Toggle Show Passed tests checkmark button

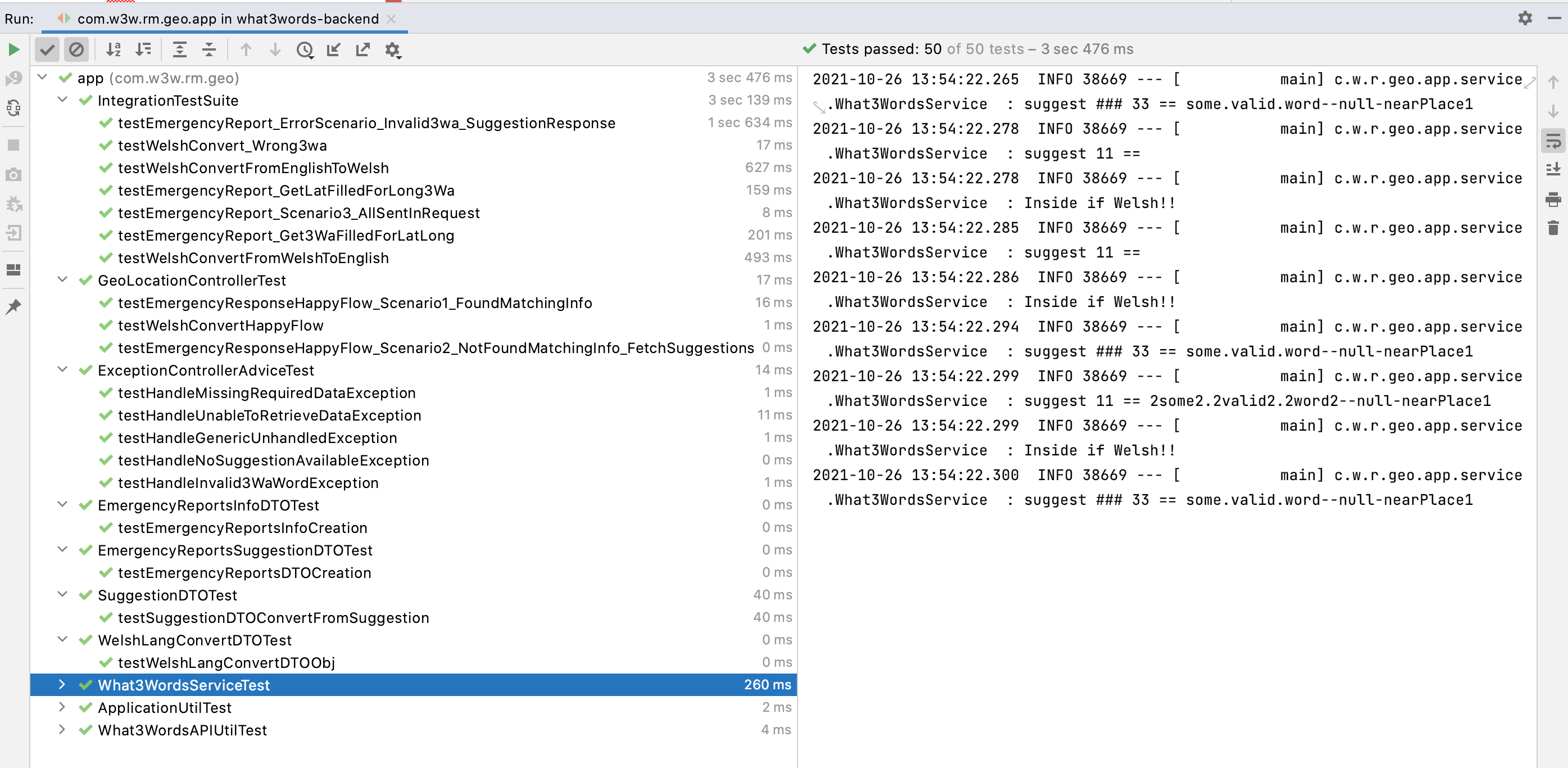47,49
